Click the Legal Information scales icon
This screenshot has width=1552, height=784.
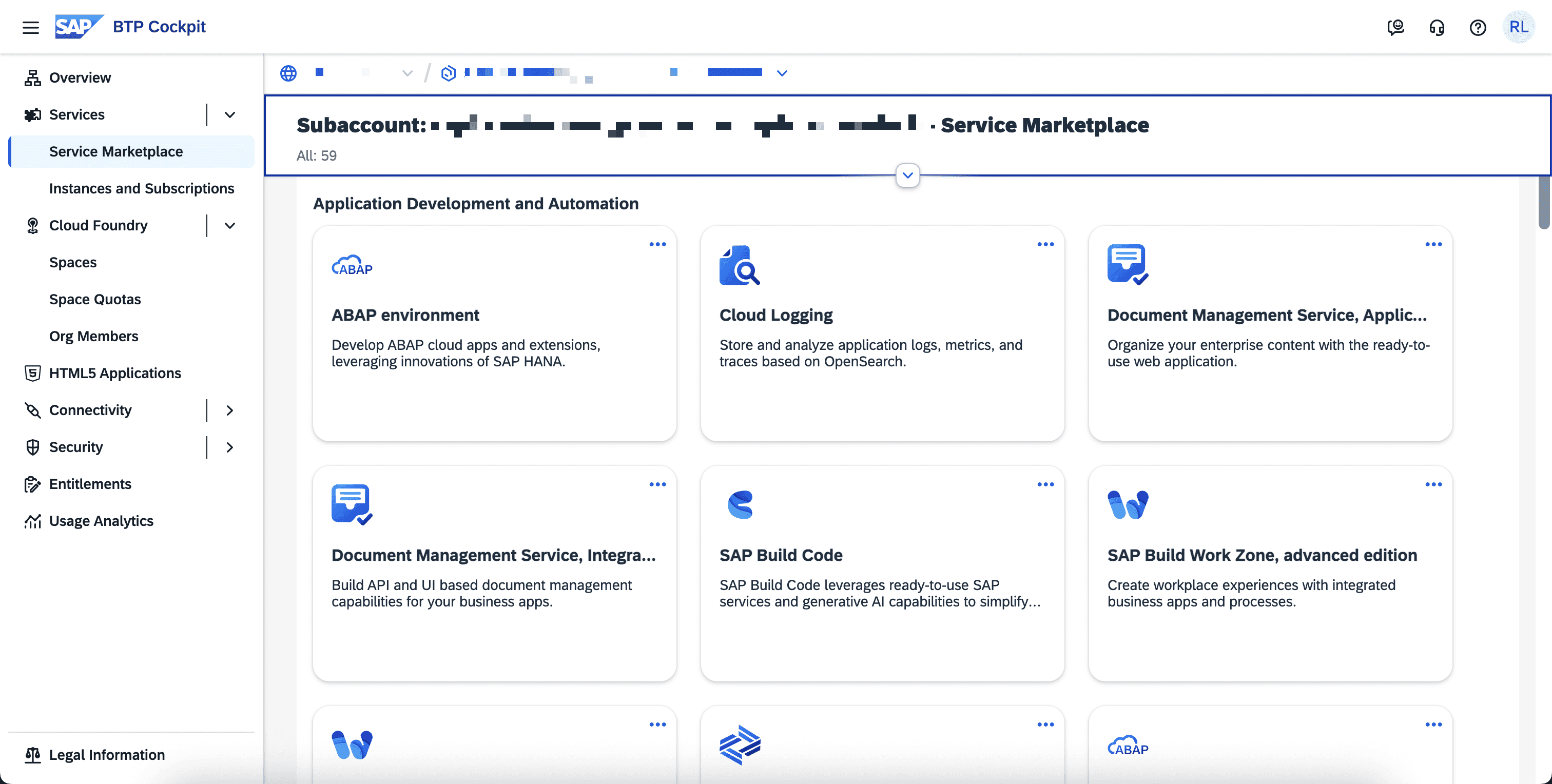pyautogui.click(x=32, y=754)
